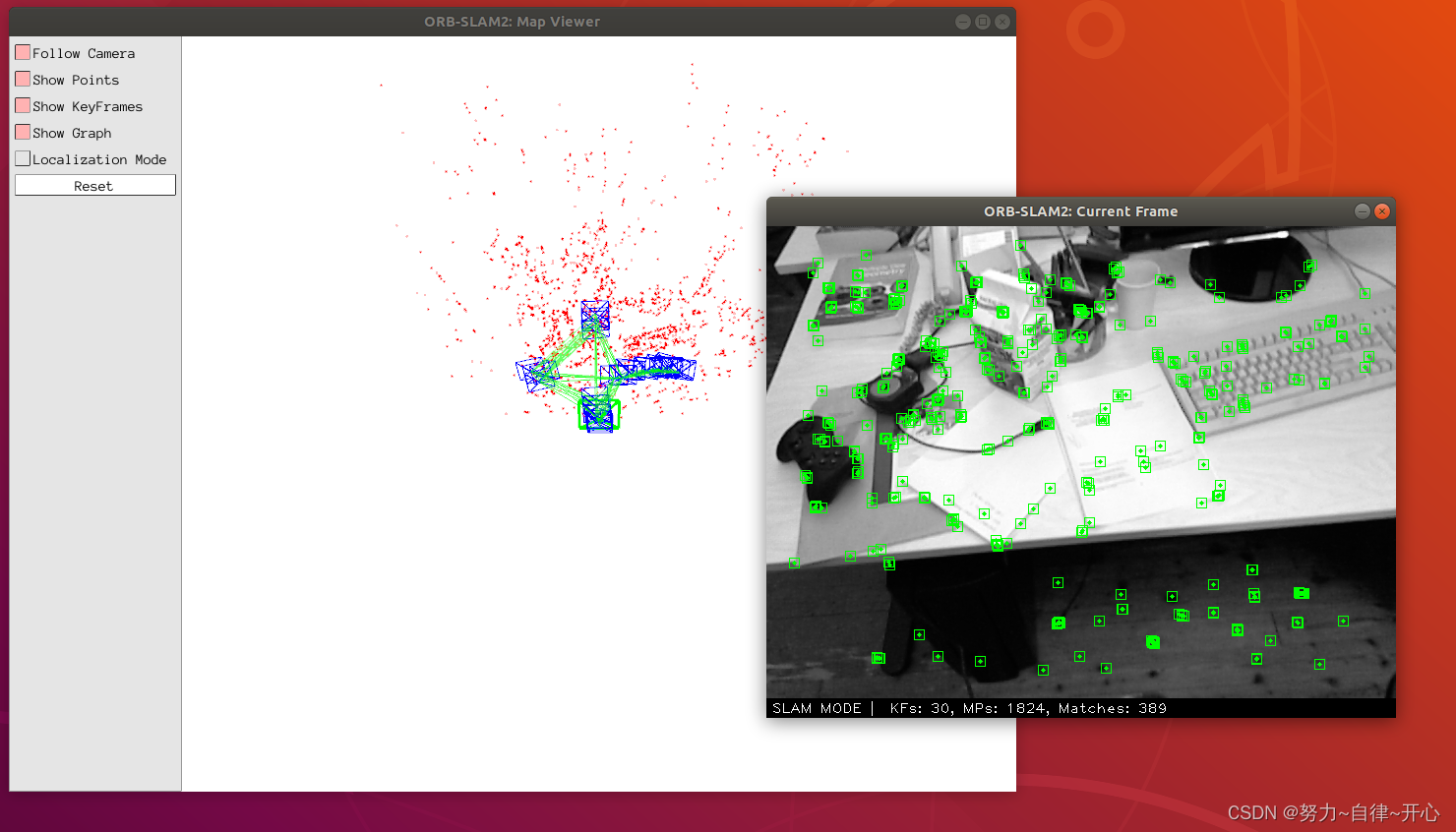Close the Current Frame window
Viewport: 1456px width, 832px height.
click(1382, 211)
